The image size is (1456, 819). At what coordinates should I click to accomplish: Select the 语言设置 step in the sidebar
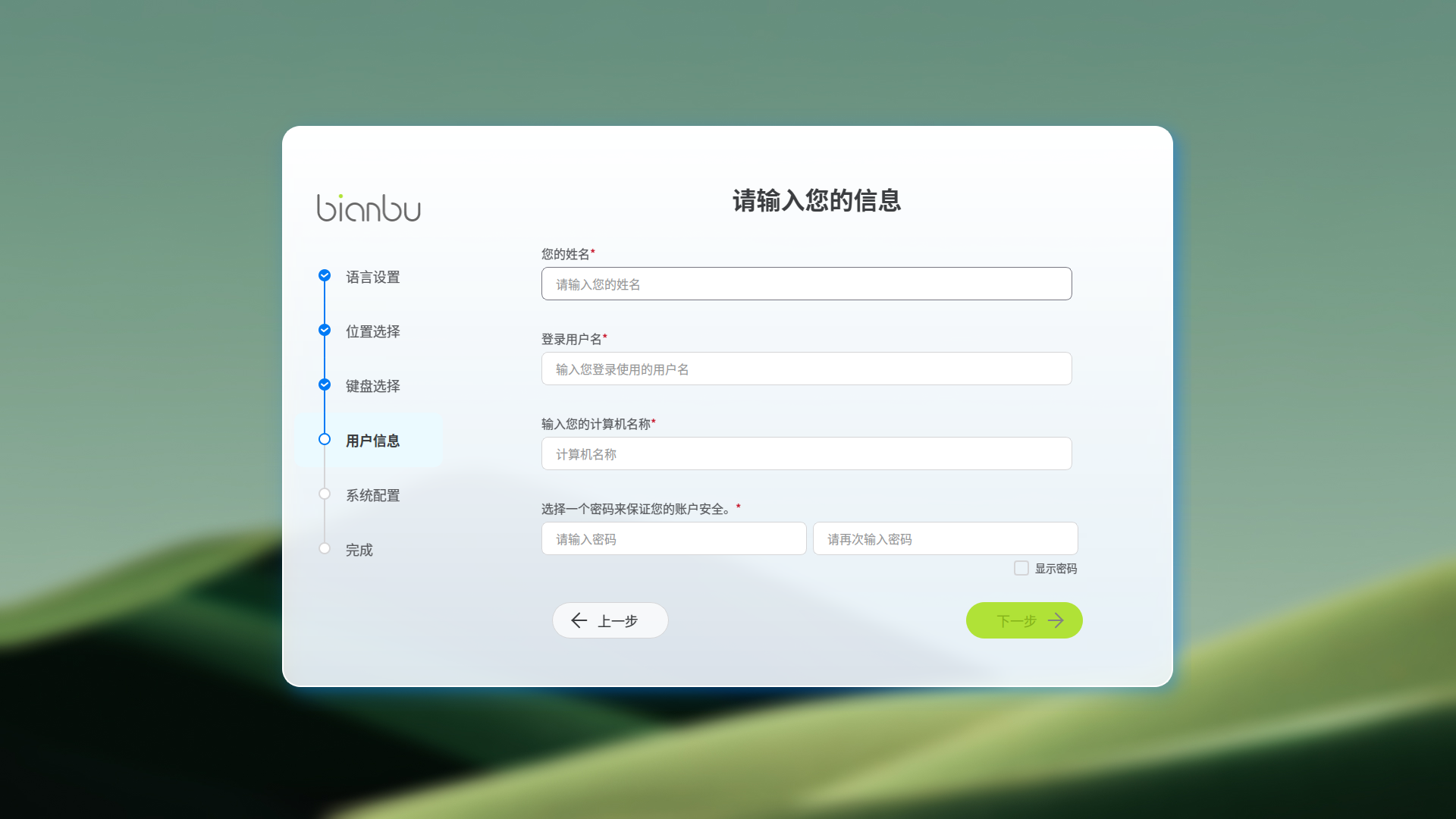(372, 277)
